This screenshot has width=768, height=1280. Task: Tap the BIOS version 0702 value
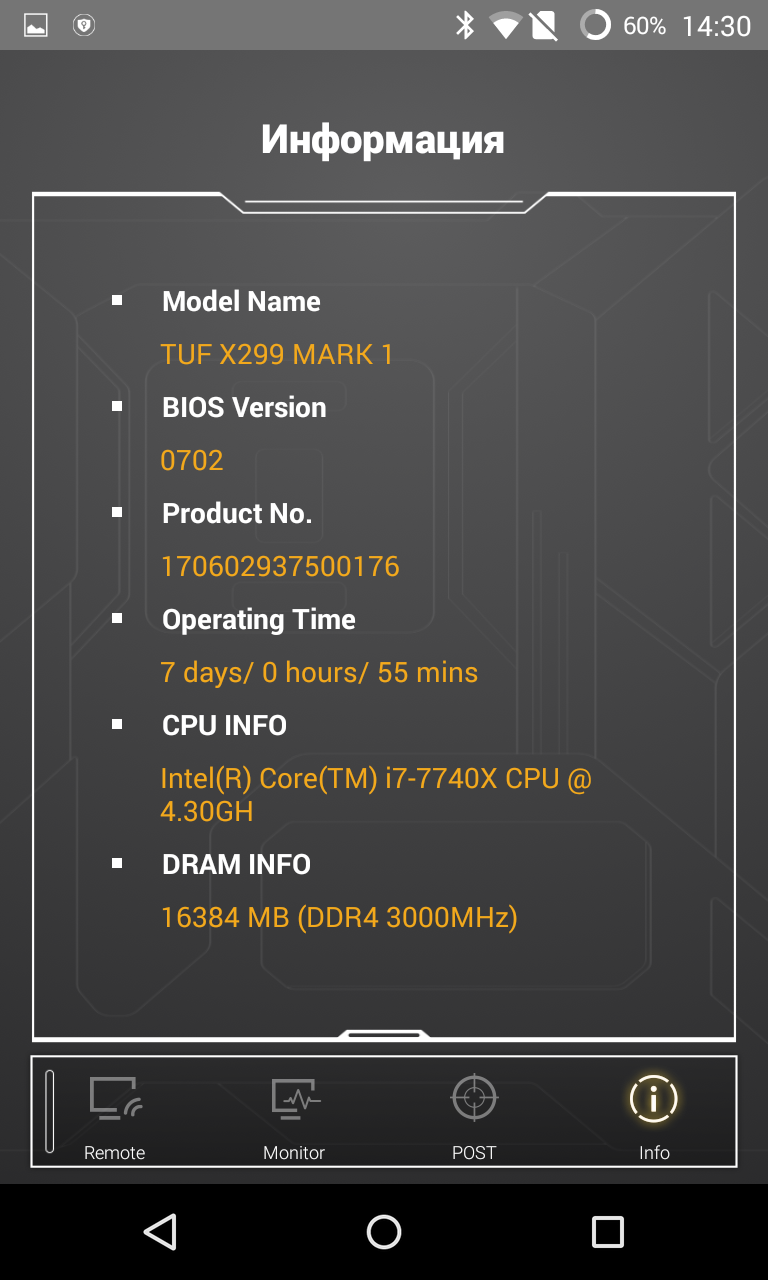click(192, 460)
